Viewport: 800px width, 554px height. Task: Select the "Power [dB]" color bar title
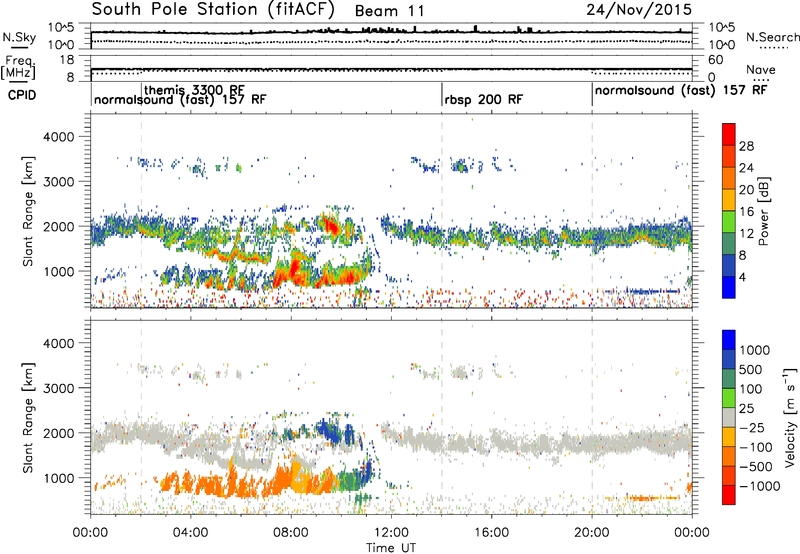[x=764, y=211]
